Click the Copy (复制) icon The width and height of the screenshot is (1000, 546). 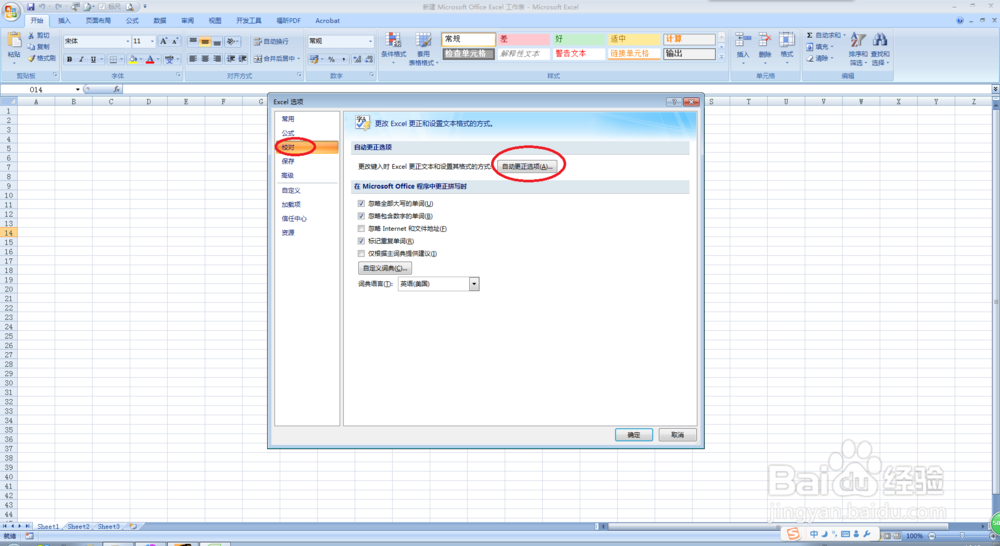pyautogui.click(x=31, y=47)
